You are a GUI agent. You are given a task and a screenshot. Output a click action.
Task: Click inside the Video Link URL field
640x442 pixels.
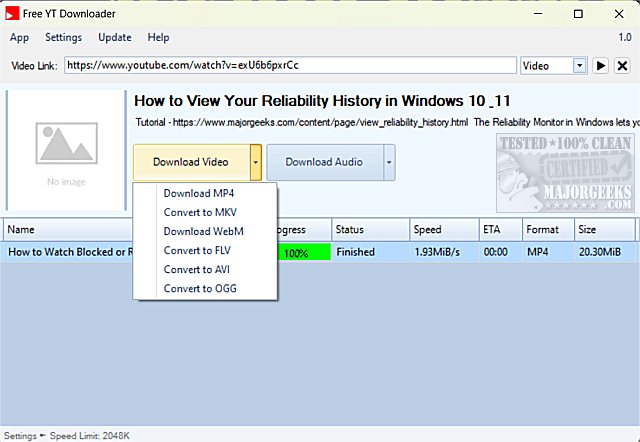pos(290,66)
